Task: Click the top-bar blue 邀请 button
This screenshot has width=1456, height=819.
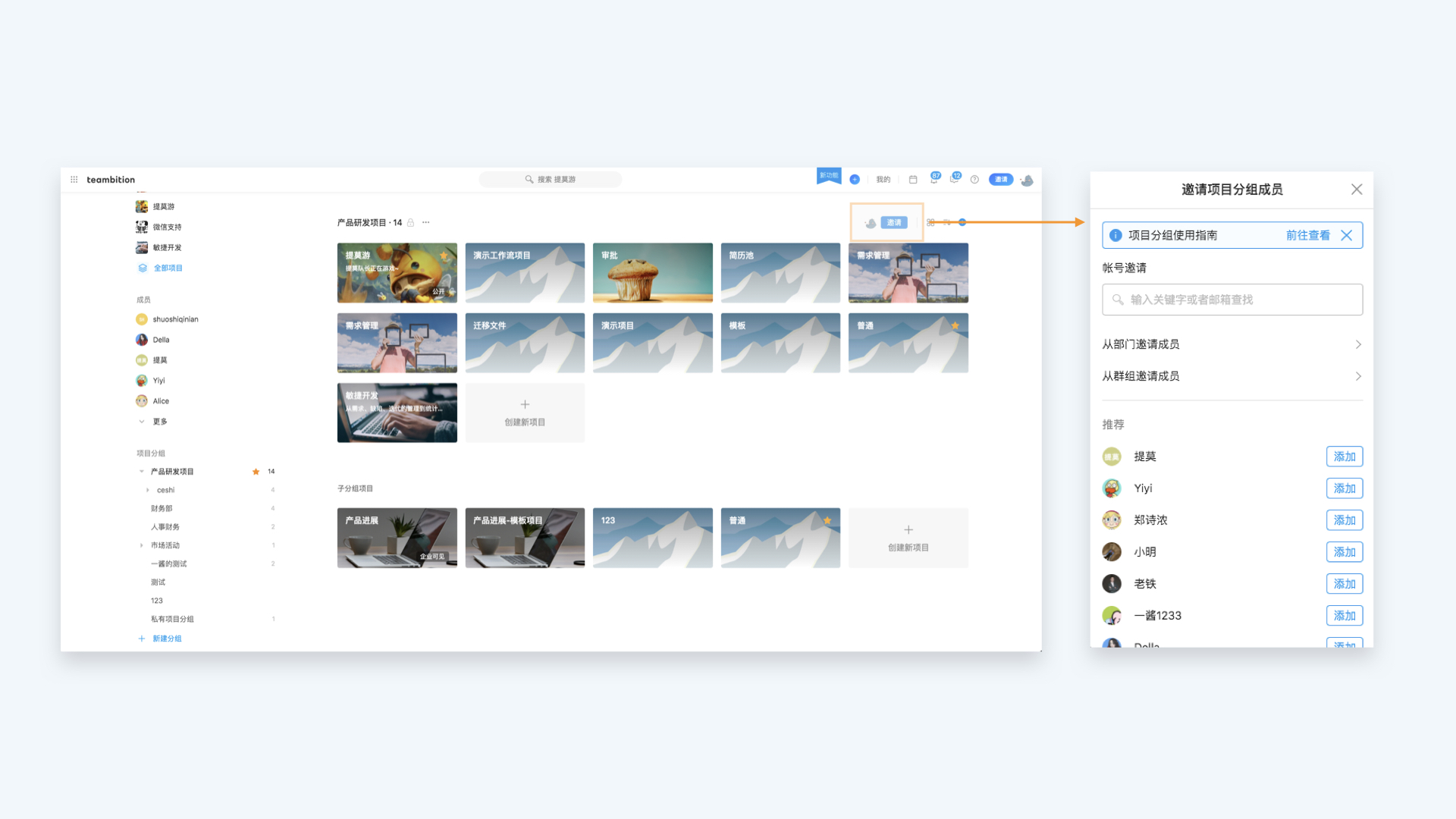Action: click(1001, 180)
